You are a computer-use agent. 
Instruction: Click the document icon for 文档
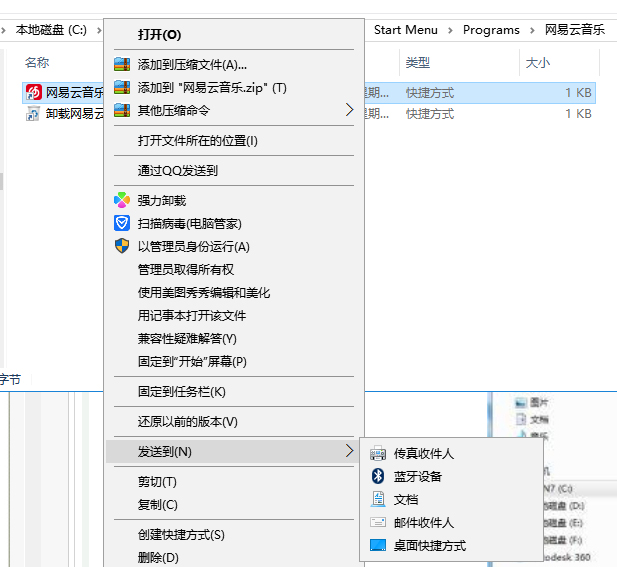point(378,499)
